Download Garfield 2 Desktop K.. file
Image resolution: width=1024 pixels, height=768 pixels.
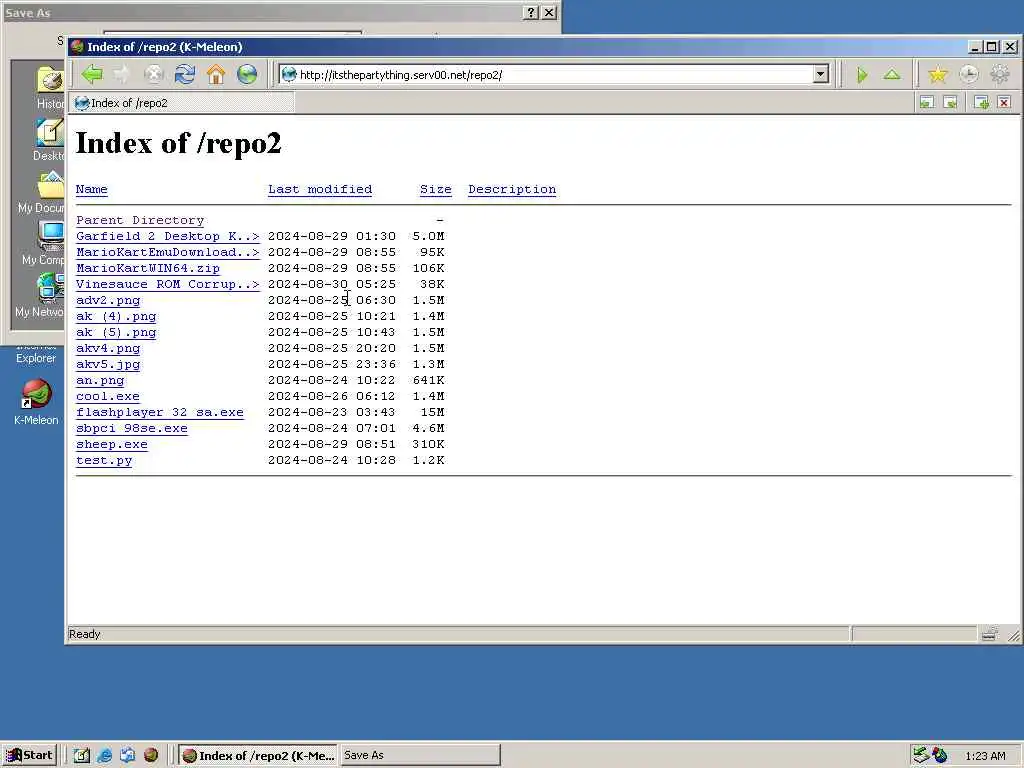tap(168, 236)
